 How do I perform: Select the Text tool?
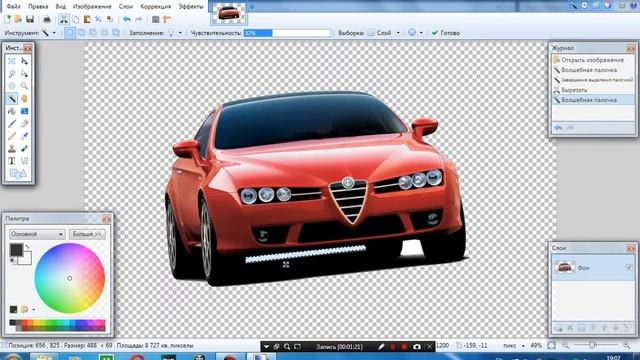click(x=12, y=161)
